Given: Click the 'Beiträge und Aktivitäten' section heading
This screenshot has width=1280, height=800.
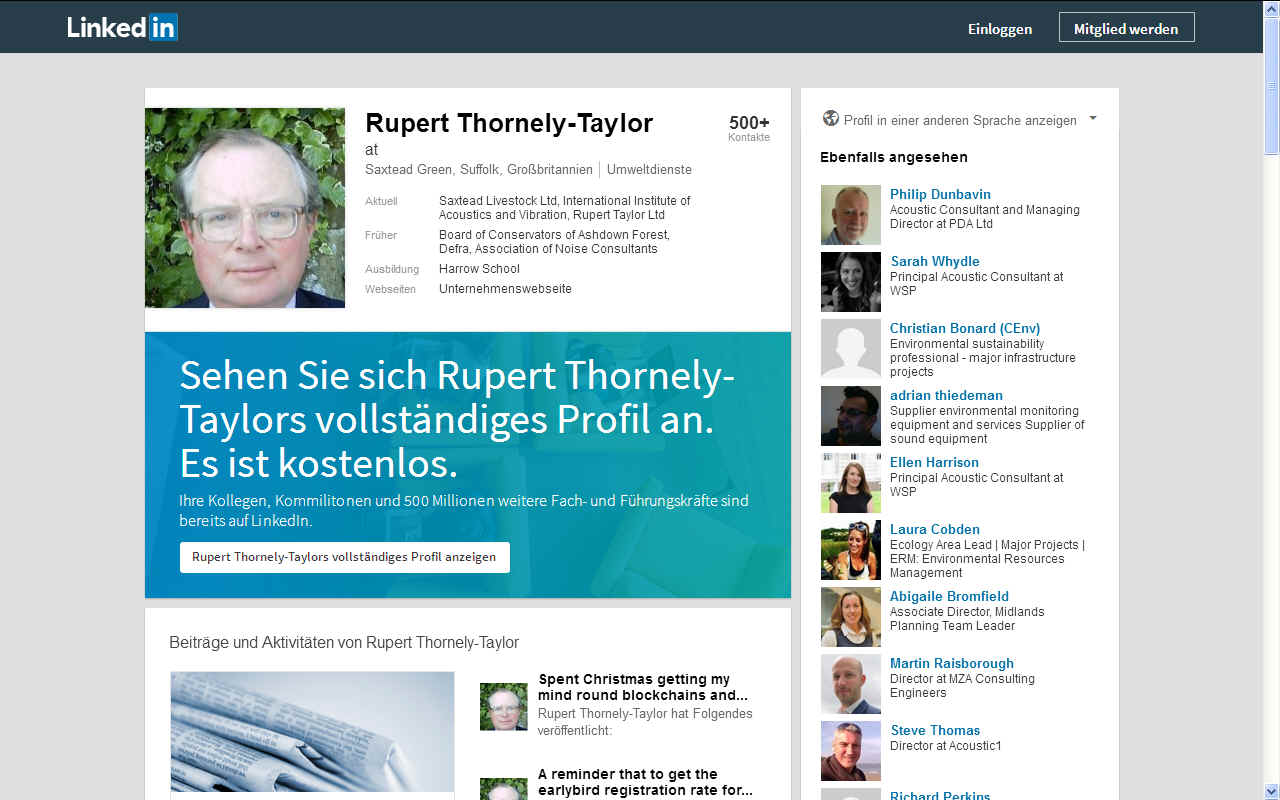Looking at the screenshot, I should (344, 642).
